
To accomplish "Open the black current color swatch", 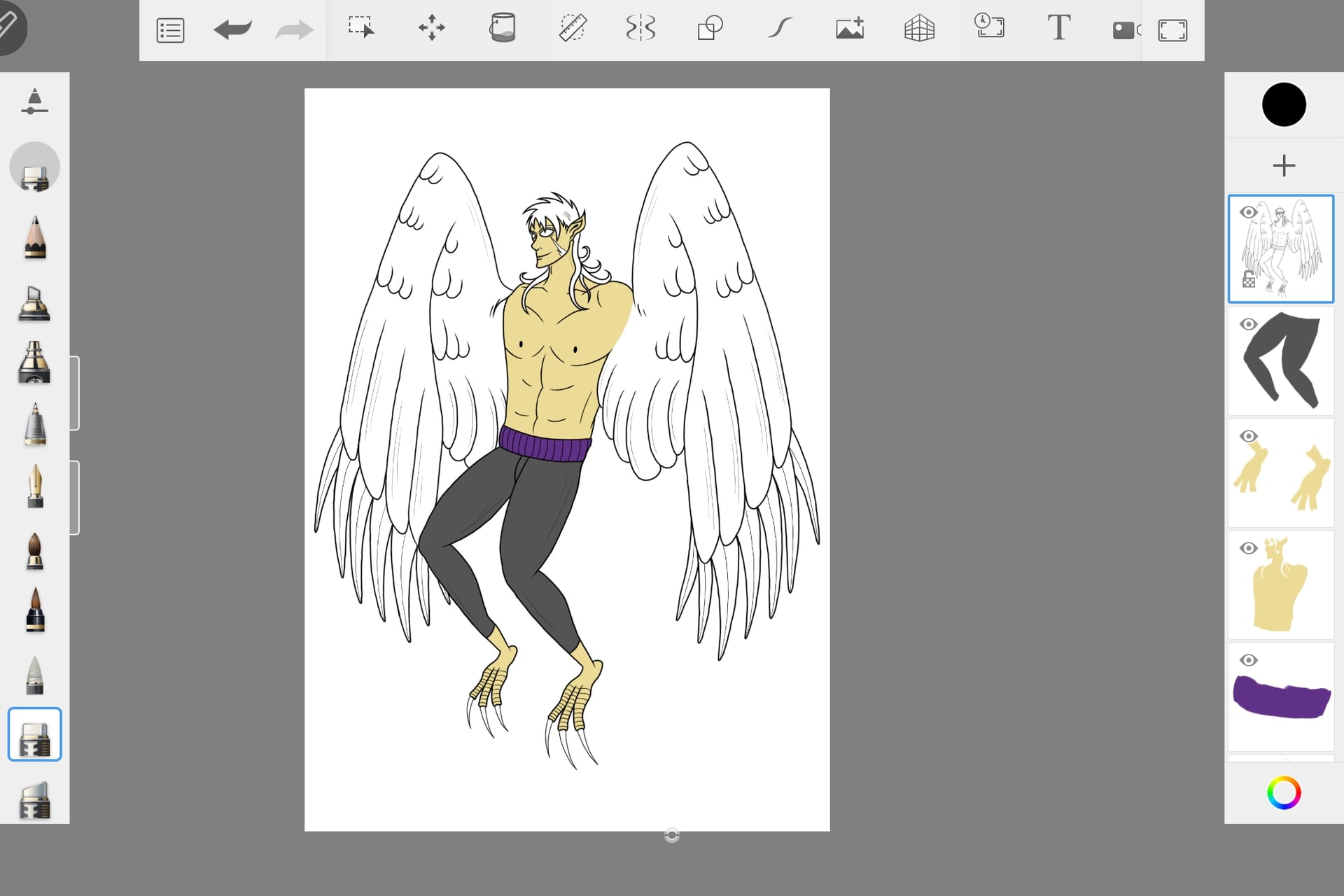I will tap(1284, 105).
